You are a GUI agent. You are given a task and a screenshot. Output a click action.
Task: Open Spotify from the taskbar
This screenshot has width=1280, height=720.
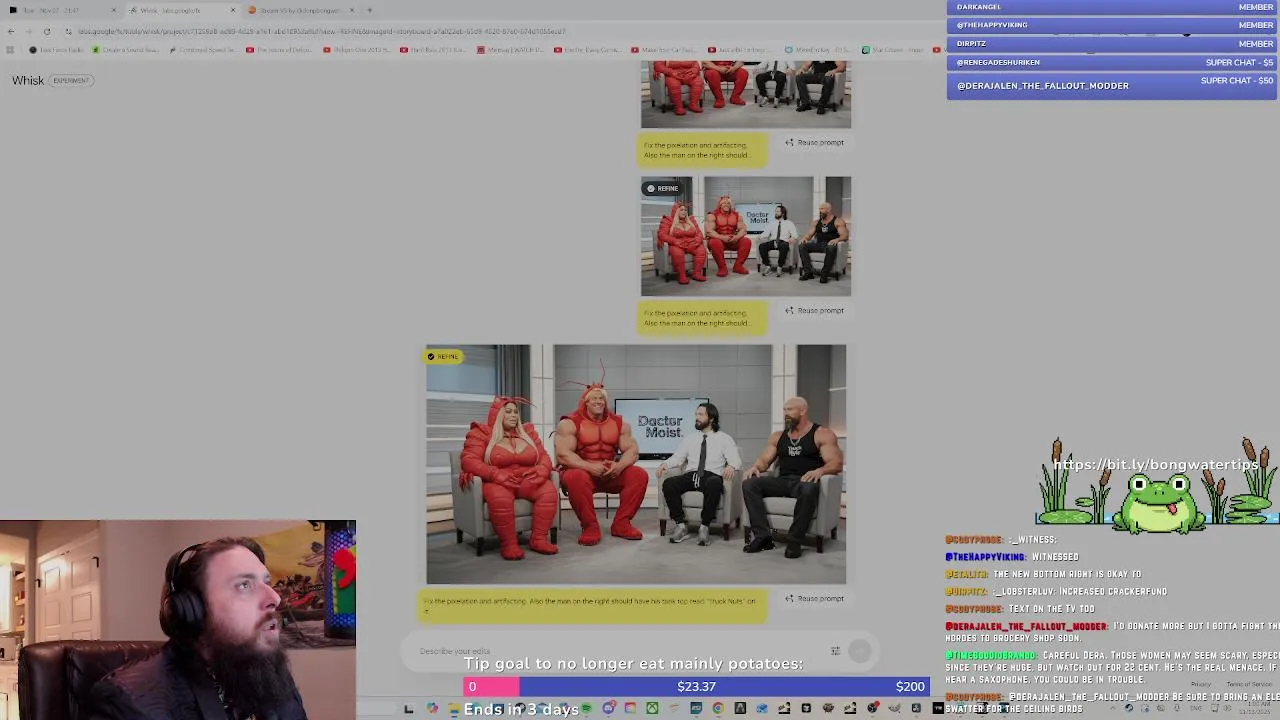(x=586, y=708)
